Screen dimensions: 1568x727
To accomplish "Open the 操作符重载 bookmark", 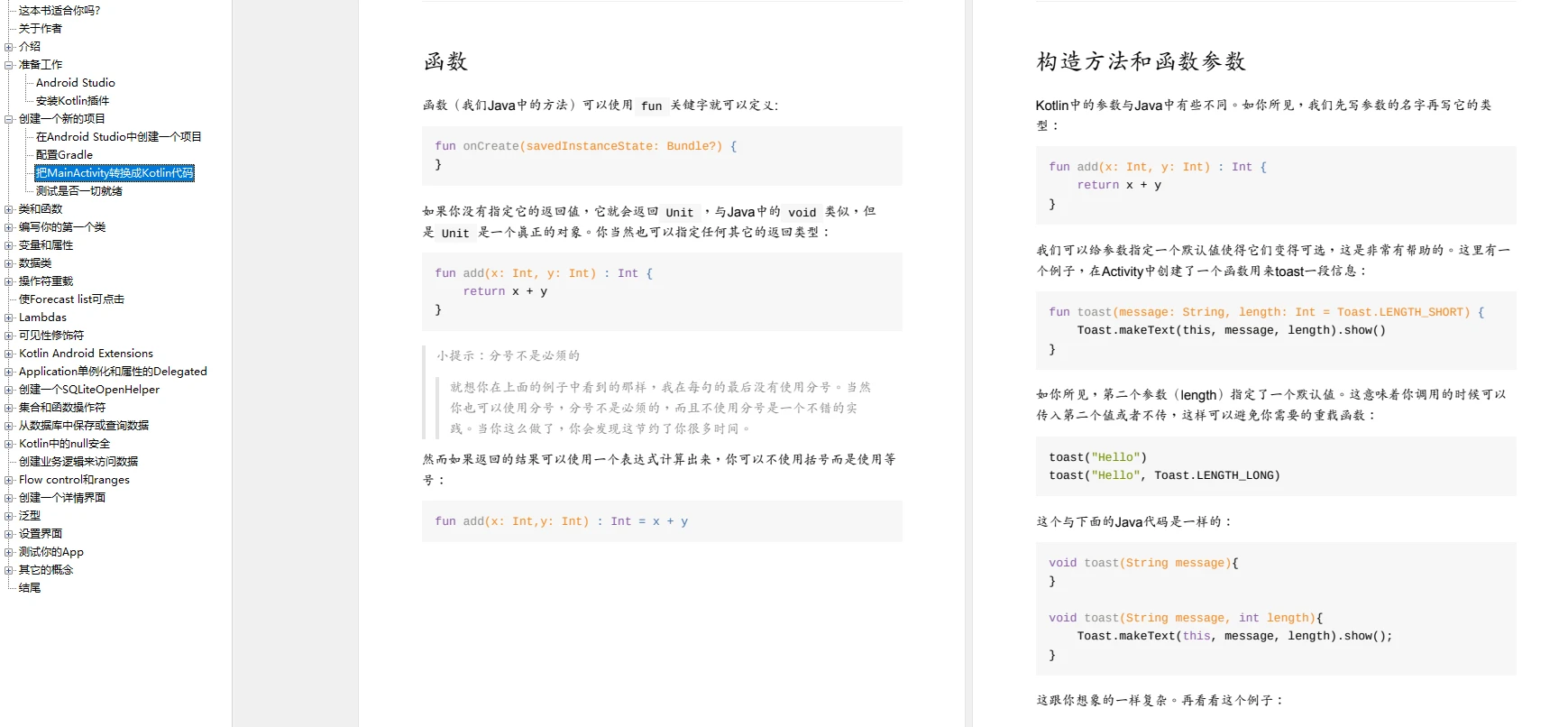I will pyautogui.click(x=46, y=281).
